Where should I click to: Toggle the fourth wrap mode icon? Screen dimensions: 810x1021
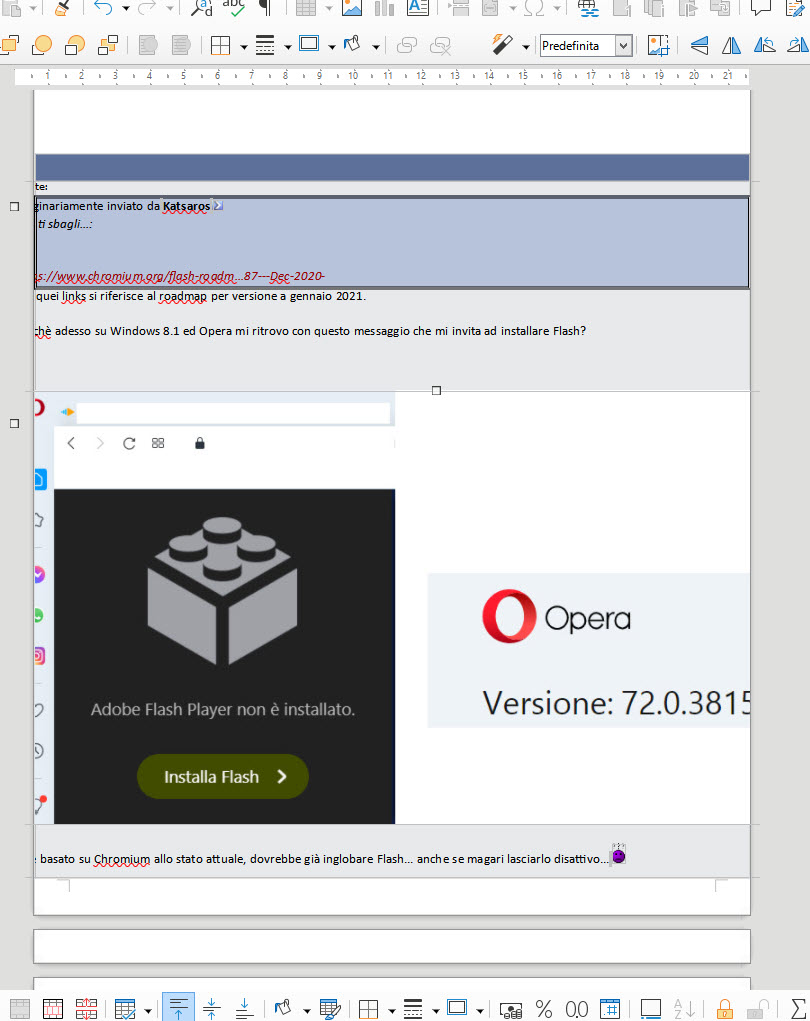click(x=107, y=45)
